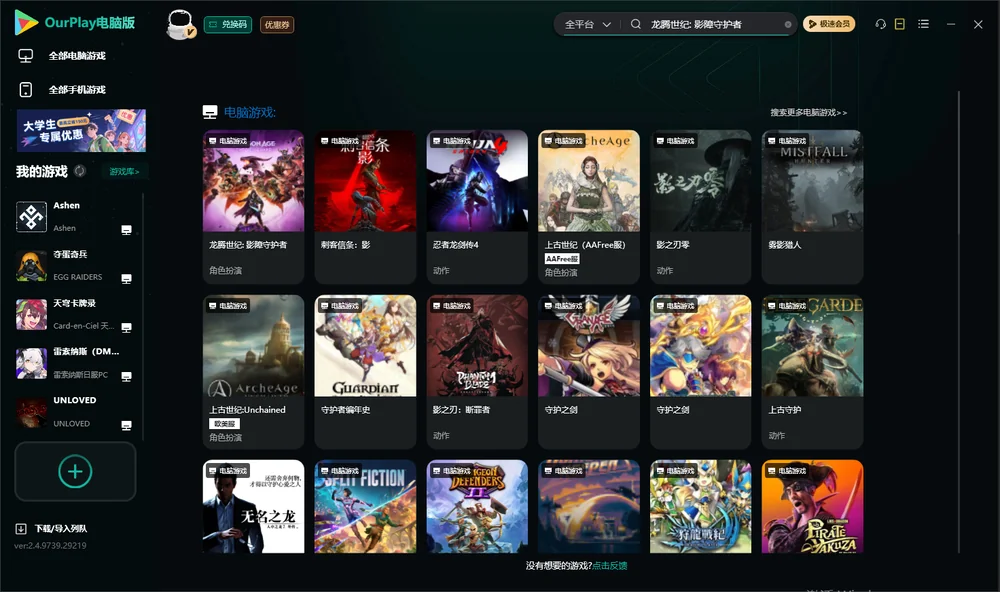The height and width of the screenshot is (592, 1000).
Task: Click the 欧美服 tag label
Action: coord(224,424)
